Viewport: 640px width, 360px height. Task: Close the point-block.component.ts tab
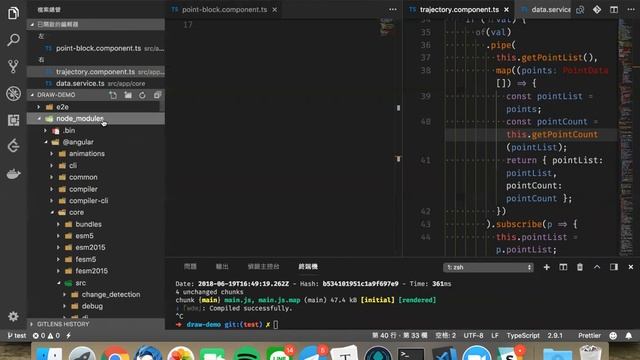click(275, 9)
